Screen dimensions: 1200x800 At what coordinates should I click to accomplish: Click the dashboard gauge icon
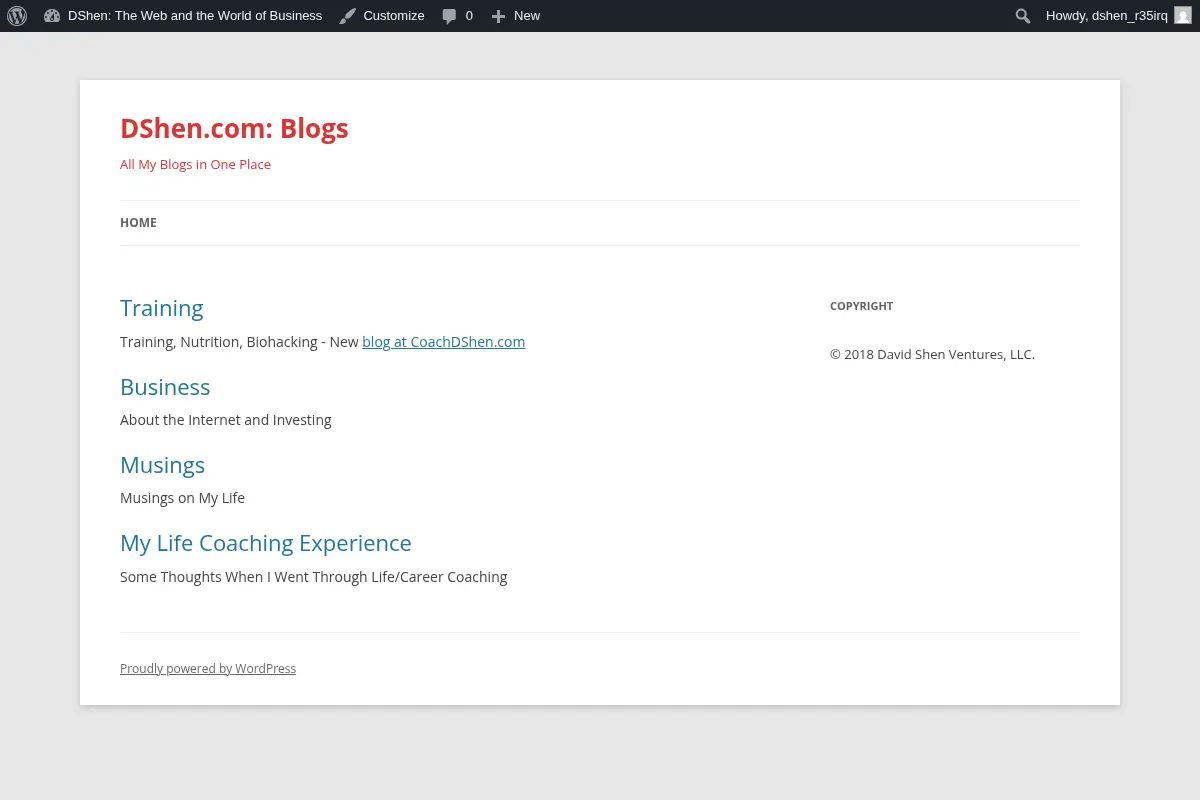(x=52, y=16)
